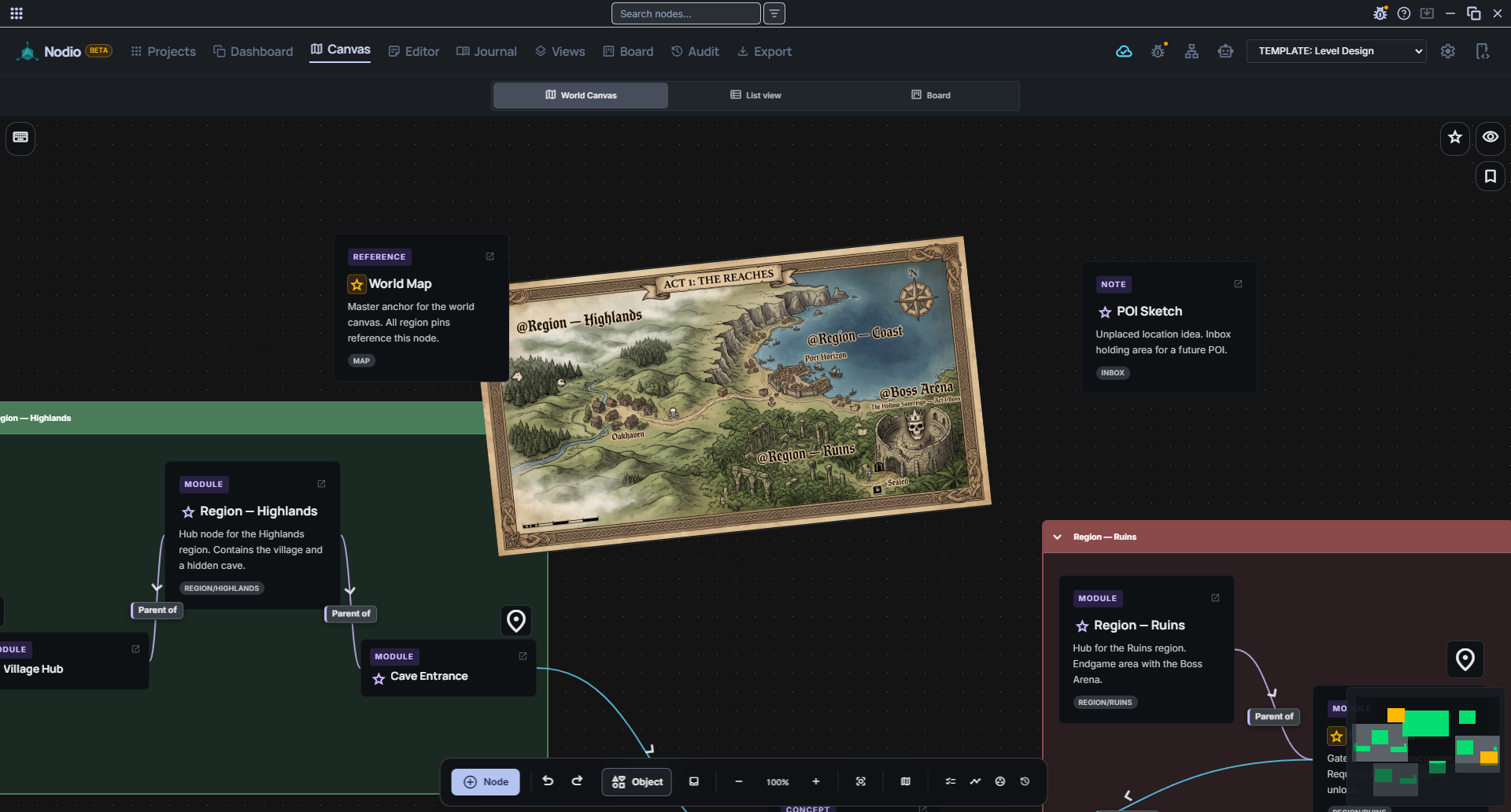Unstar the World Map node

(x=357, y=284)
